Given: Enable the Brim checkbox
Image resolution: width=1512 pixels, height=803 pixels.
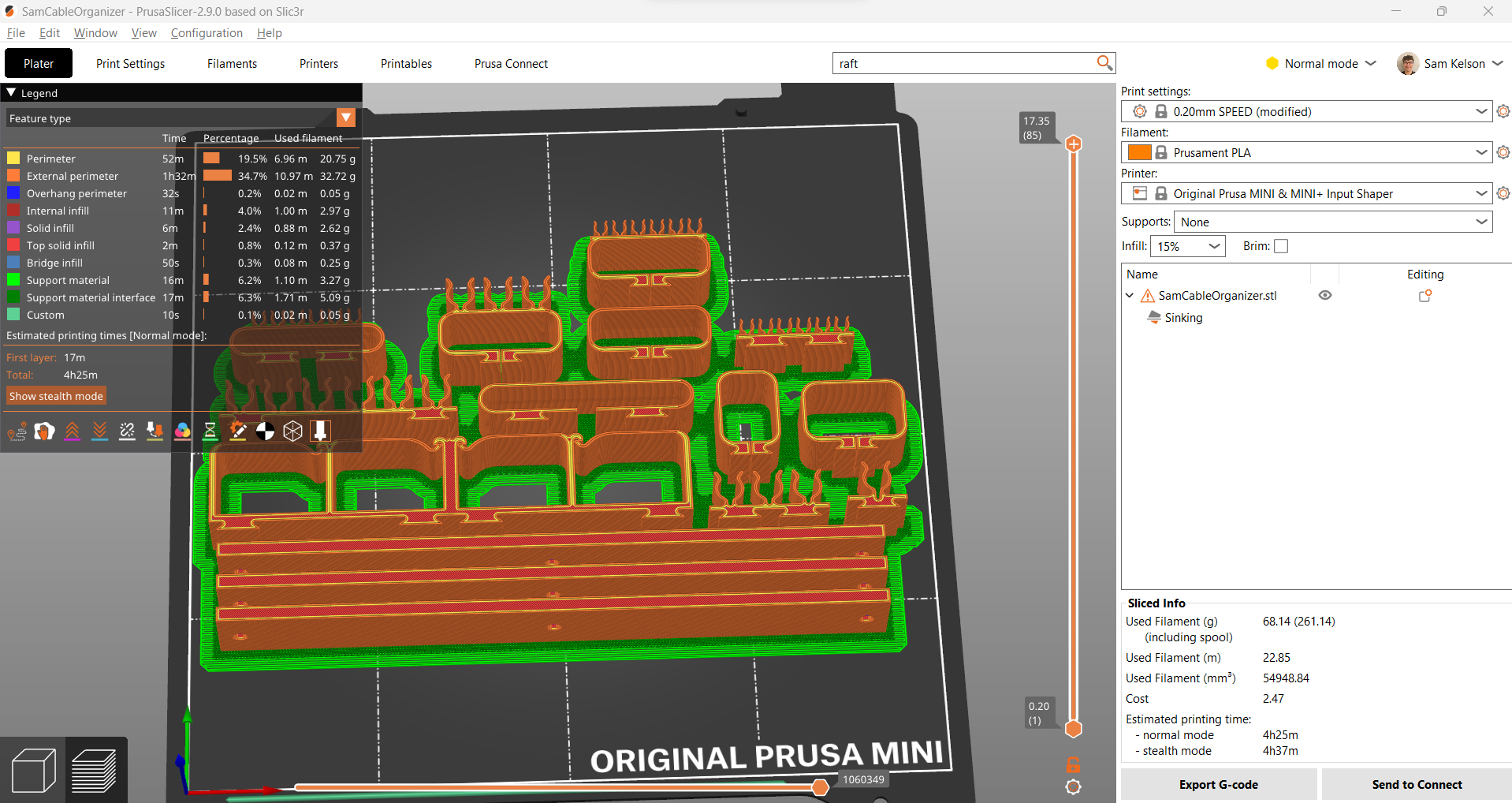Looking at the screenshot, I should pyautogui.click(x=1281, y=246).
